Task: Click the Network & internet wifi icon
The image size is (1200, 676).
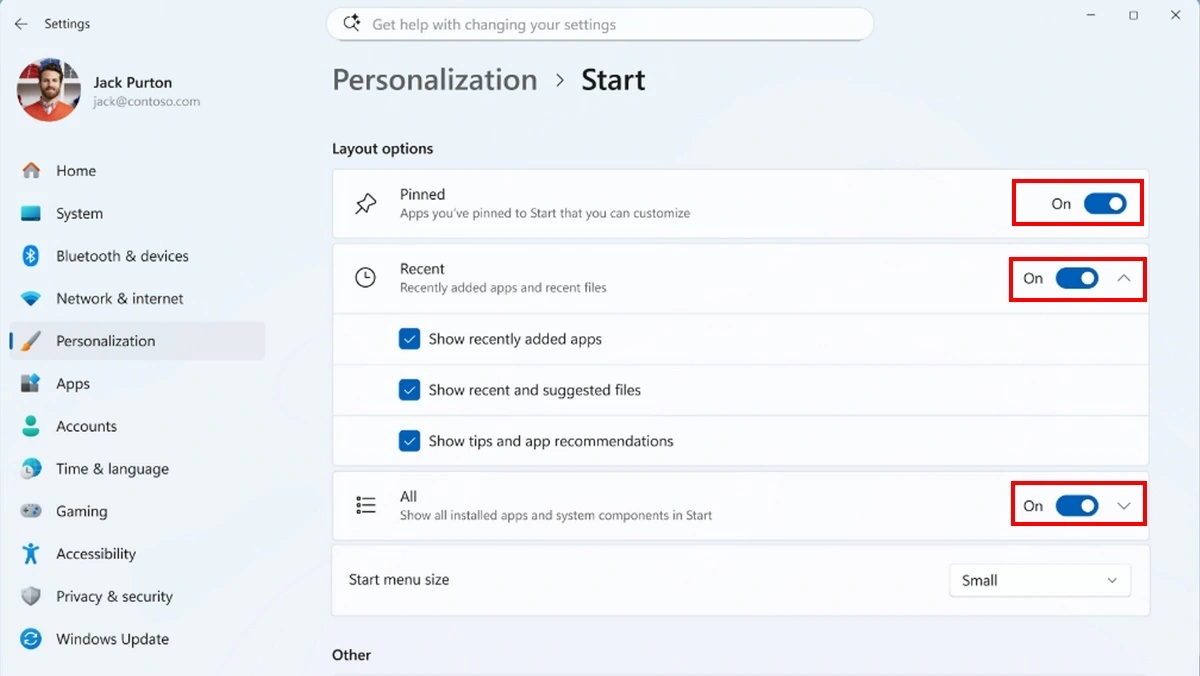Action: tap(31, 299)
